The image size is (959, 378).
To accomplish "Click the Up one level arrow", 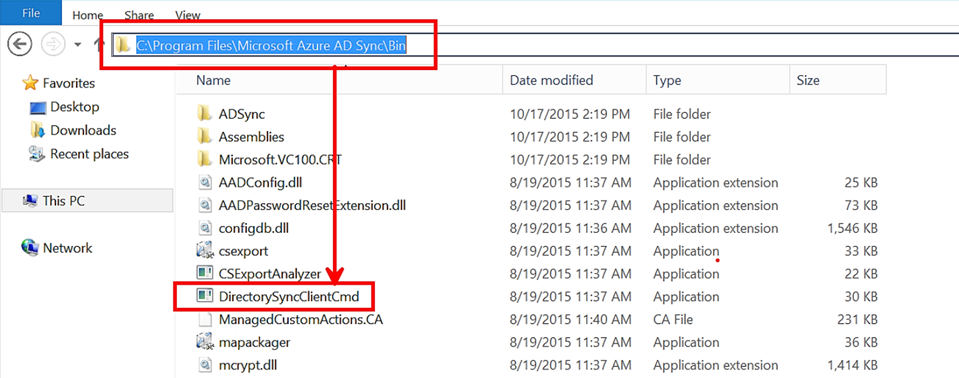I will coord(98,43).
